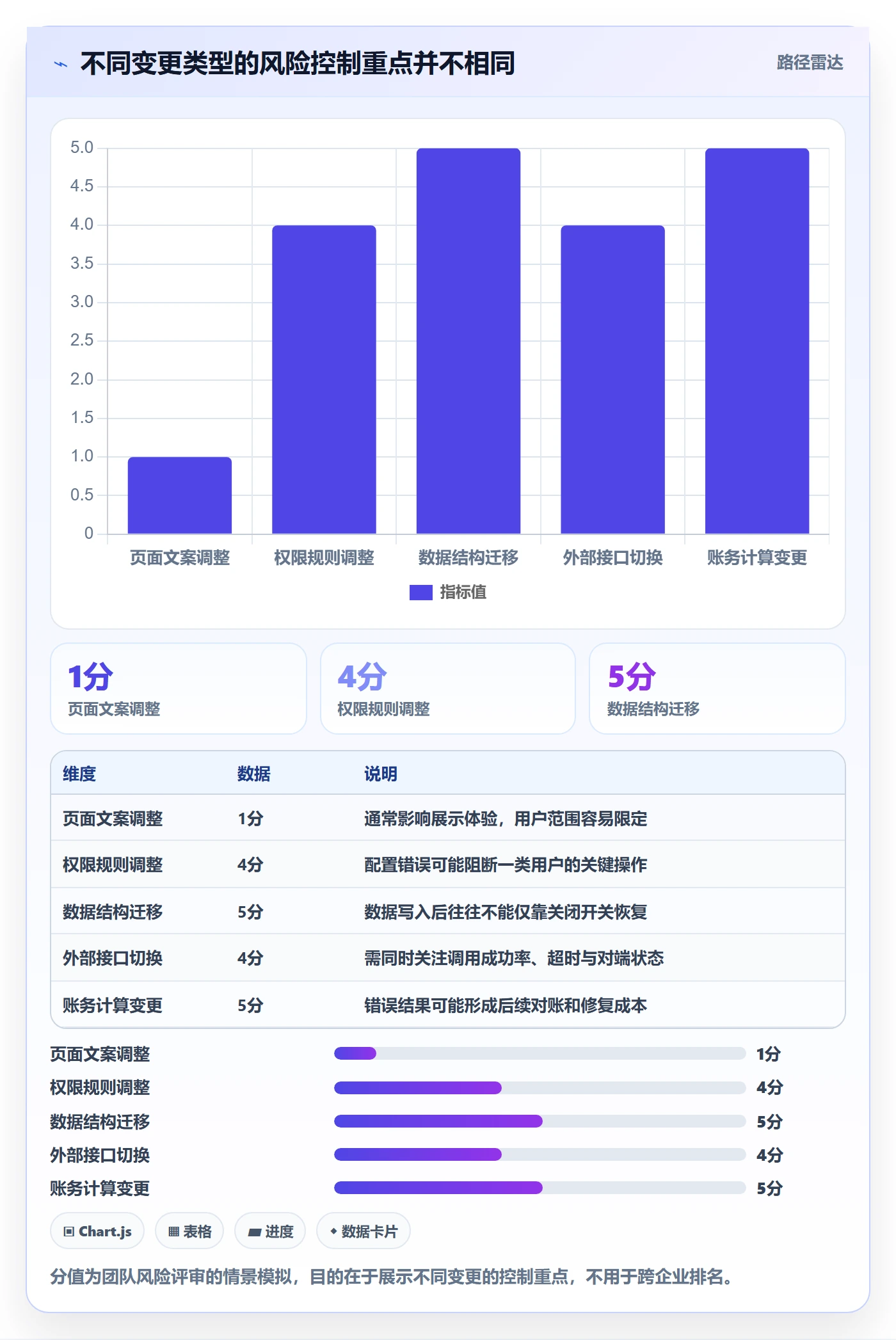Click the 页面文案调整 bar in the chart
This screenshot has width=896, height=1340.
point(180,495)
